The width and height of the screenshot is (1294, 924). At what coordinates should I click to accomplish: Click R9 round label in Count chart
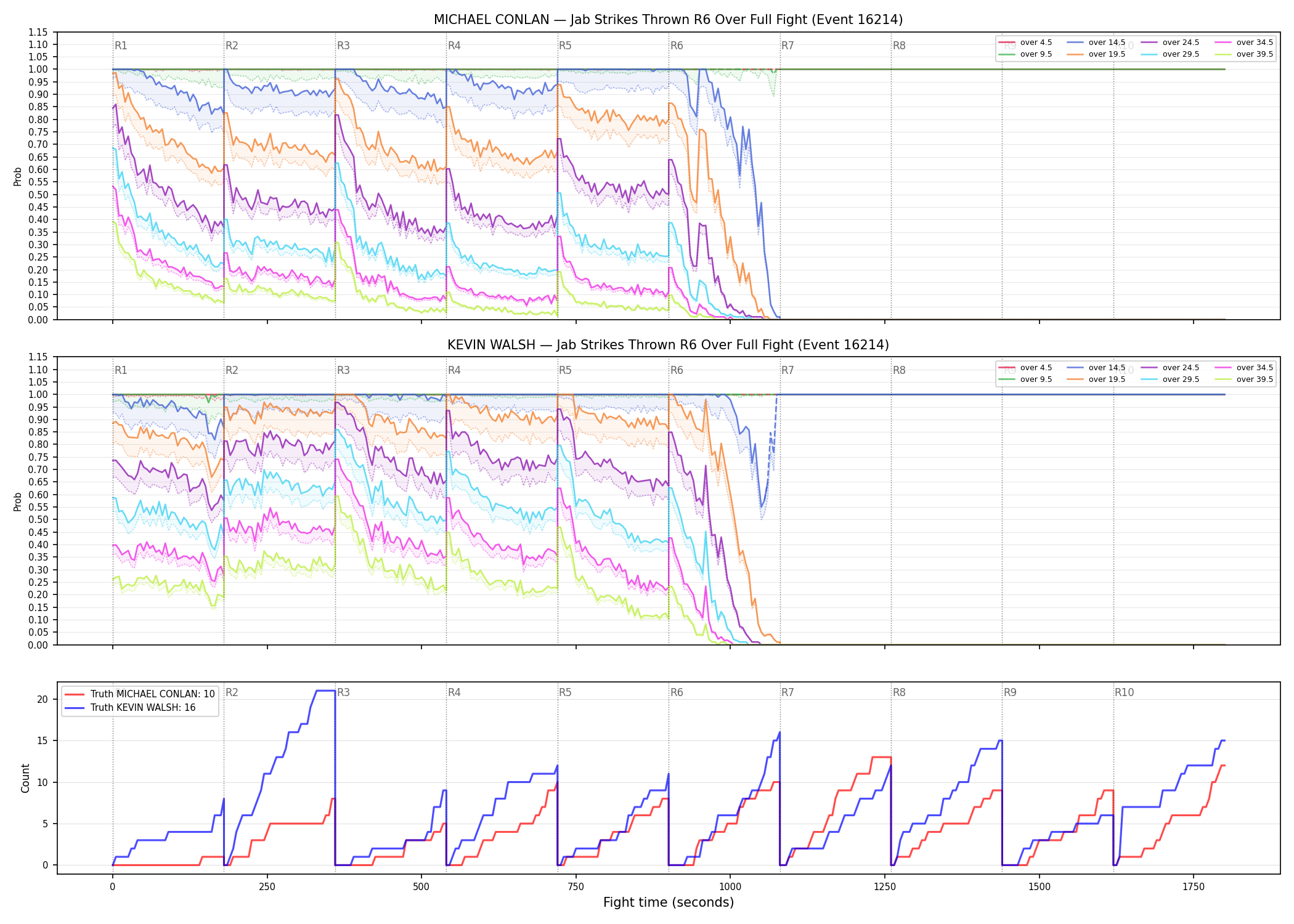(1010, 692)
